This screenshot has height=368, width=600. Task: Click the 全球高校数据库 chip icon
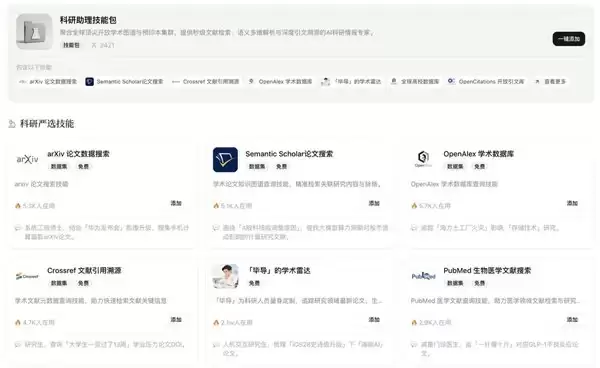393,81
